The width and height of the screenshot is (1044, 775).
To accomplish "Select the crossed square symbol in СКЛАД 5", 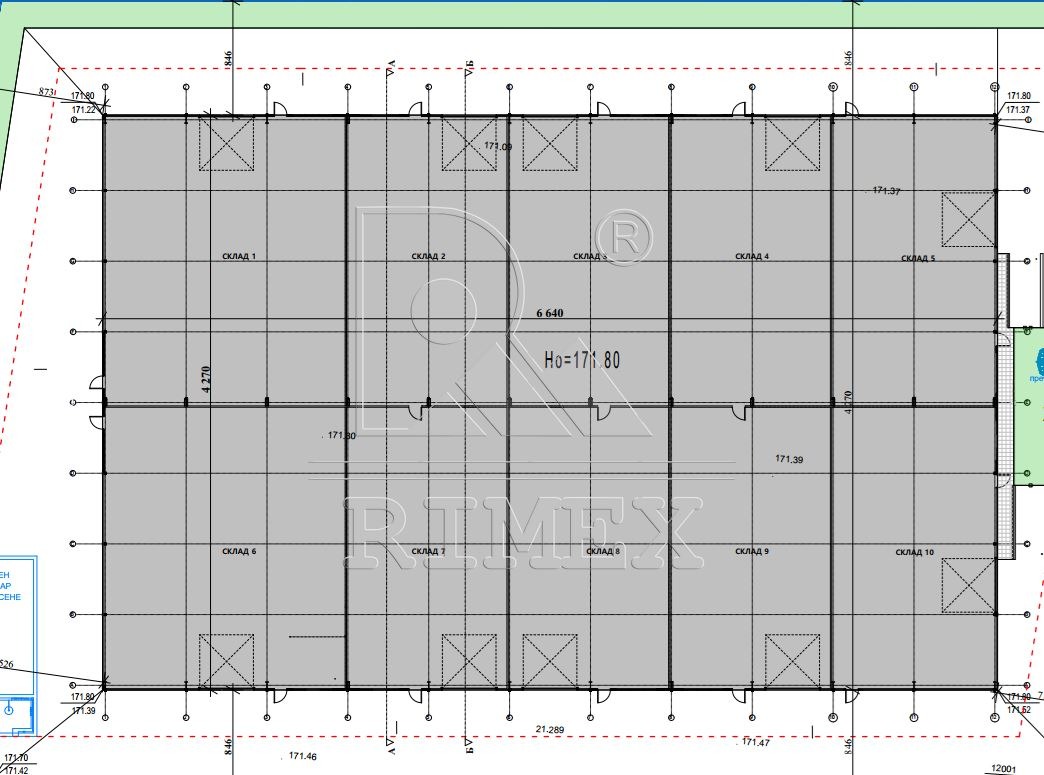I will pos(968,220).
